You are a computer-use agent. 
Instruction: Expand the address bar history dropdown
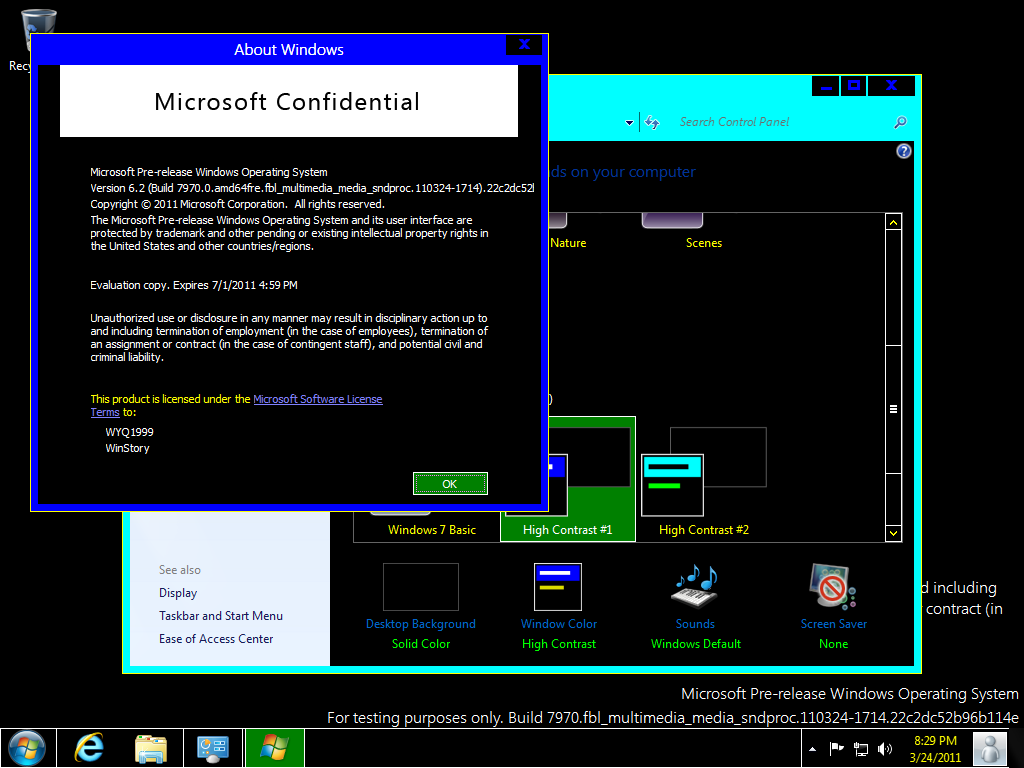click(x=630, y=123)
